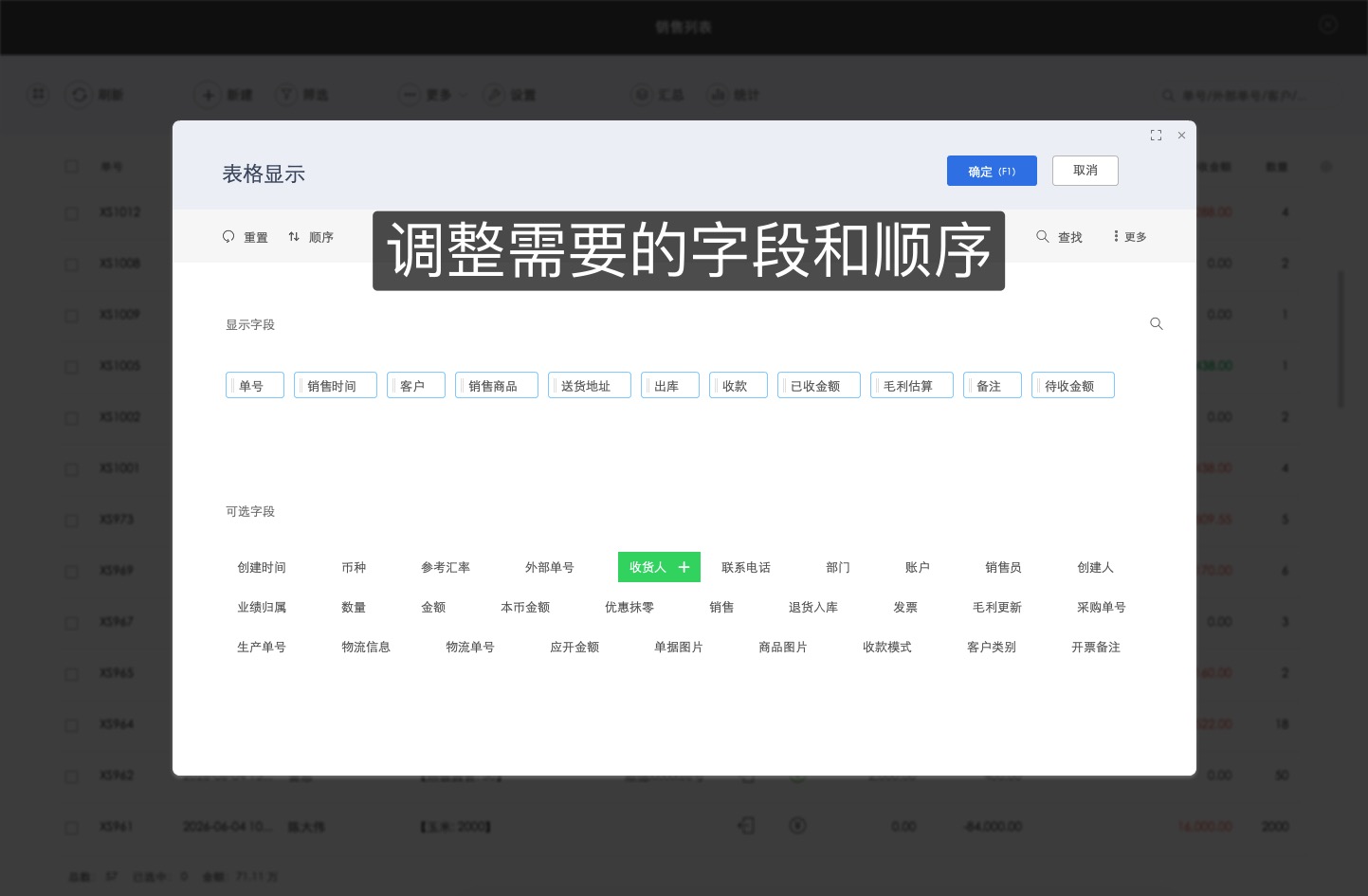Click the 取消 cancel button
Viewport: 1368px width, 896px height.
[1085, 171]
